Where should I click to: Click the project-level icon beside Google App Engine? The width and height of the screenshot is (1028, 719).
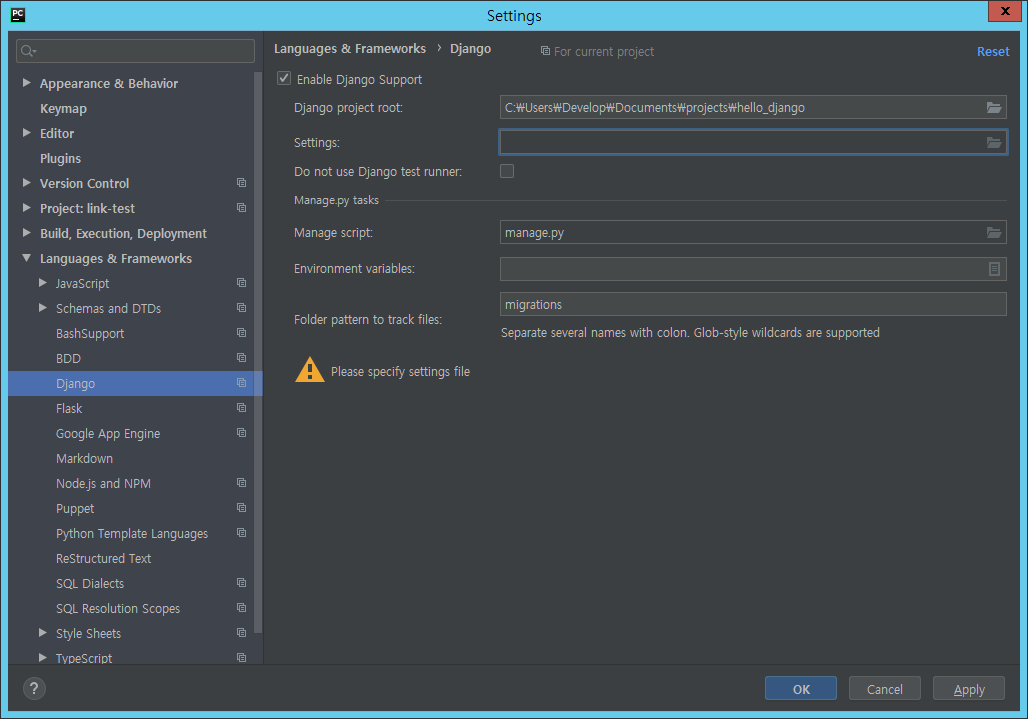[x=241, y=433]
